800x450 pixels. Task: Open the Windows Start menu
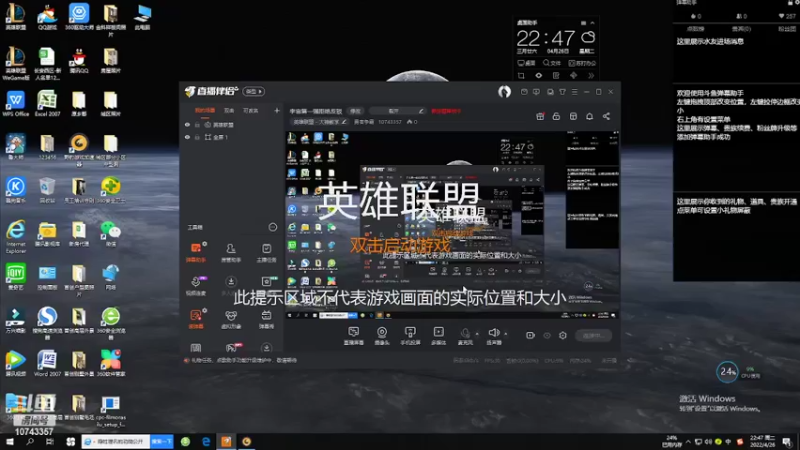pyautogui.click(x=10, y=441)
